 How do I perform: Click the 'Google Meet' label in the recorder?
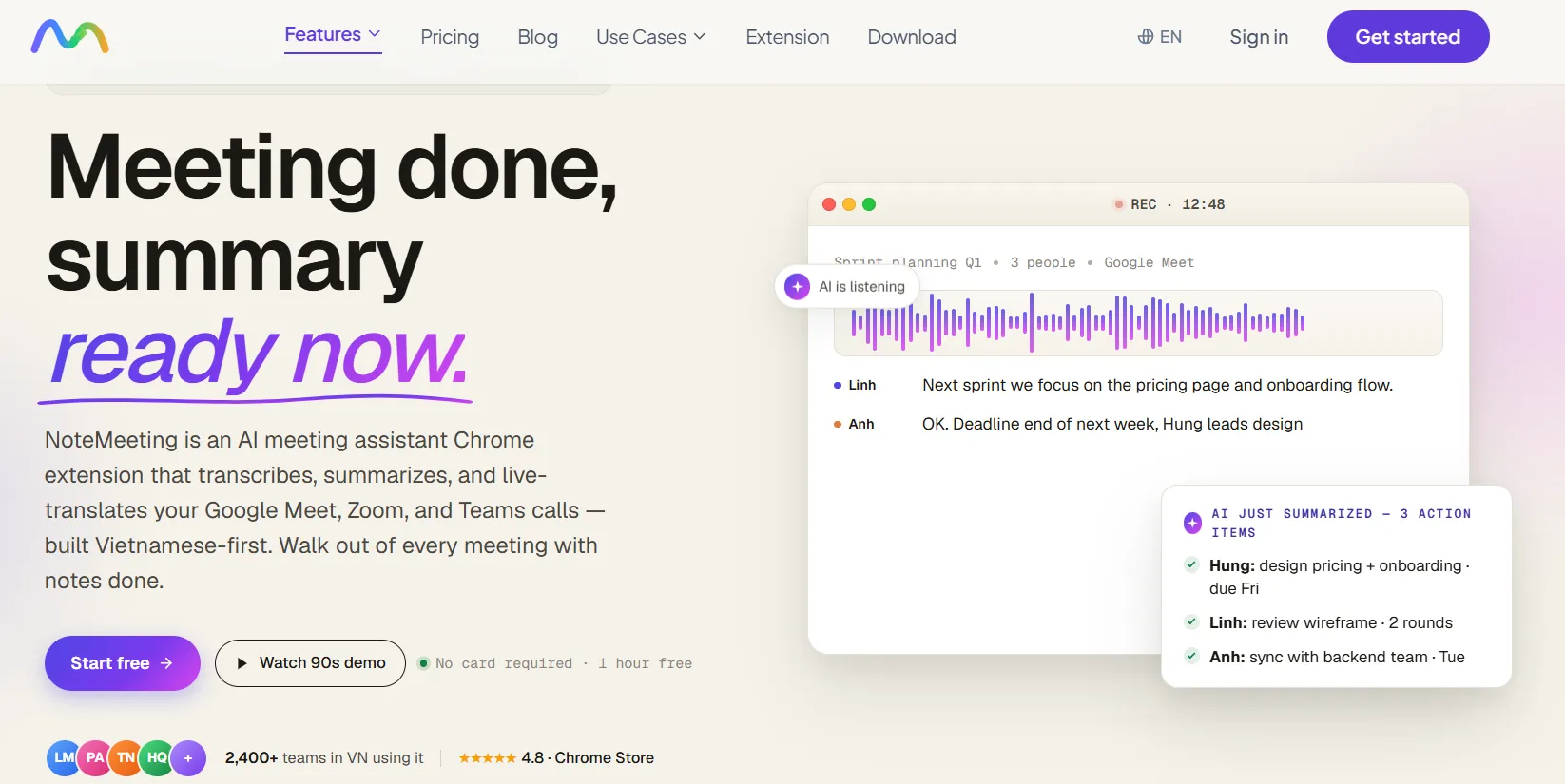pyautogui.click(x=1149, y=262)
